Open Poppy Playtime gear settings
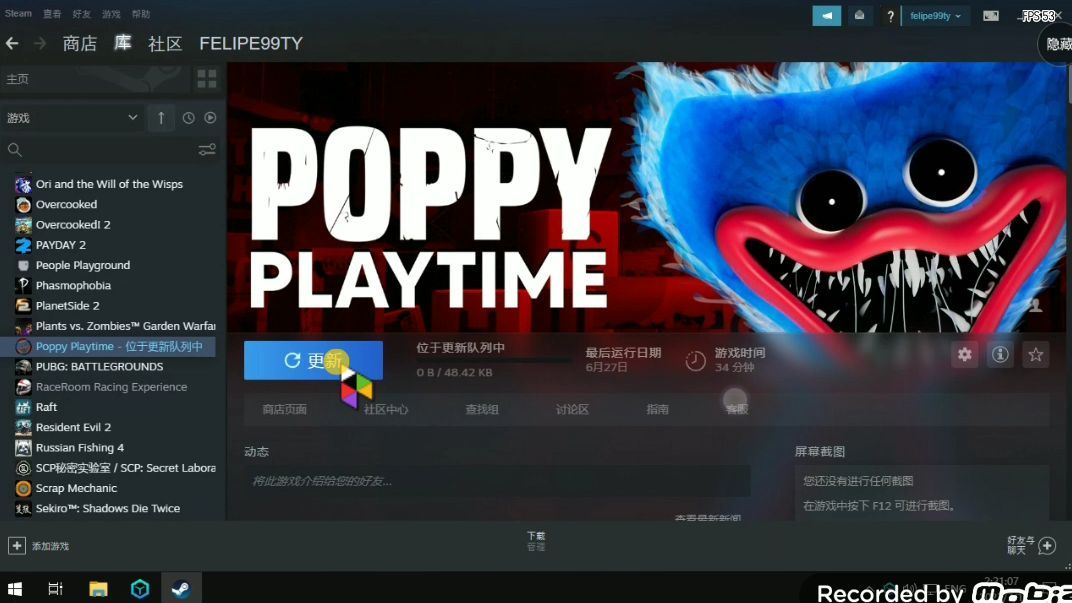 pyautogui.click(x=965, y=354)
